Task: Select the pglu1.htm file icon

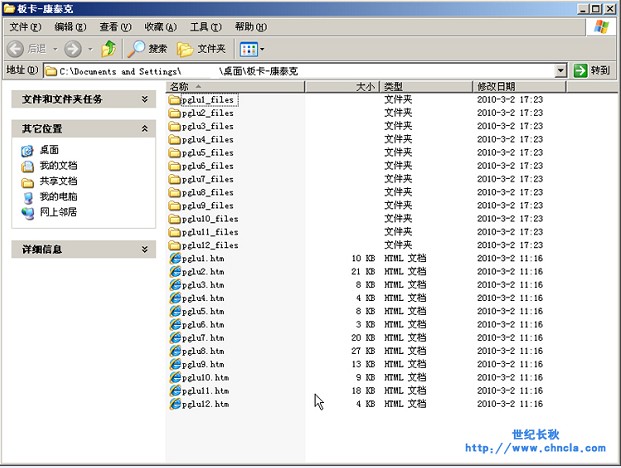Action: click(175, 259)
